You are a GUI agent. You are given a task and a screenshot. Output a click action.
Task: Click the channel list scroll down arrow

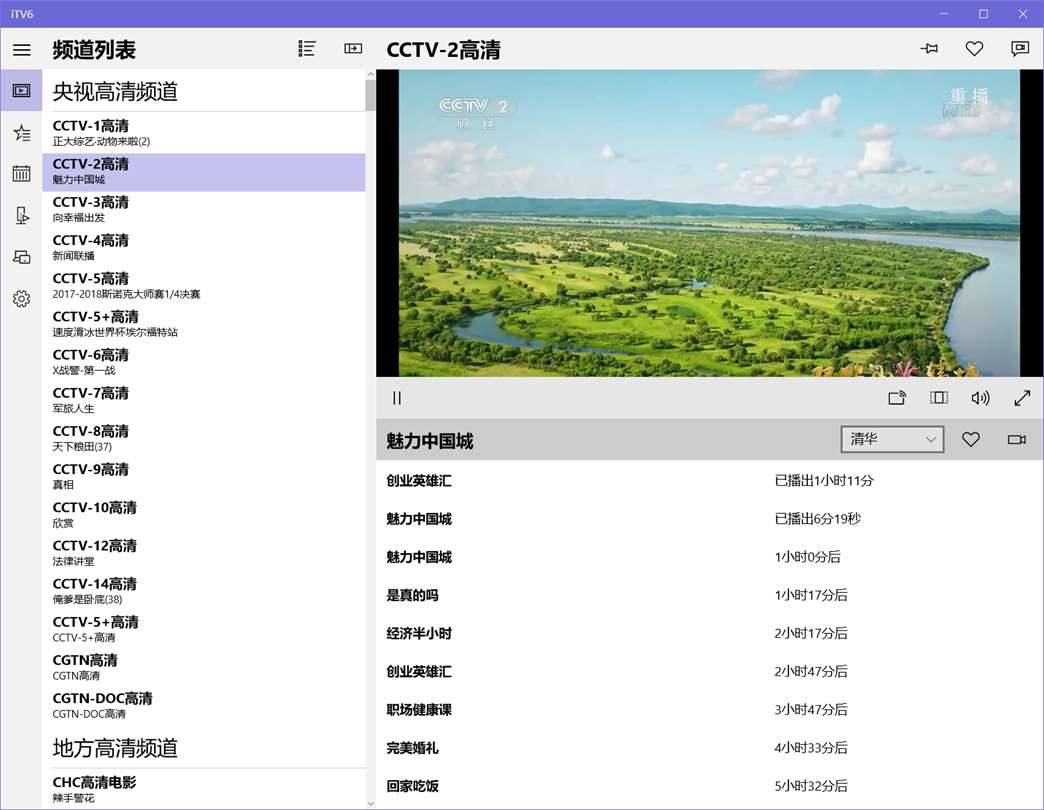[x=370, y=803]
